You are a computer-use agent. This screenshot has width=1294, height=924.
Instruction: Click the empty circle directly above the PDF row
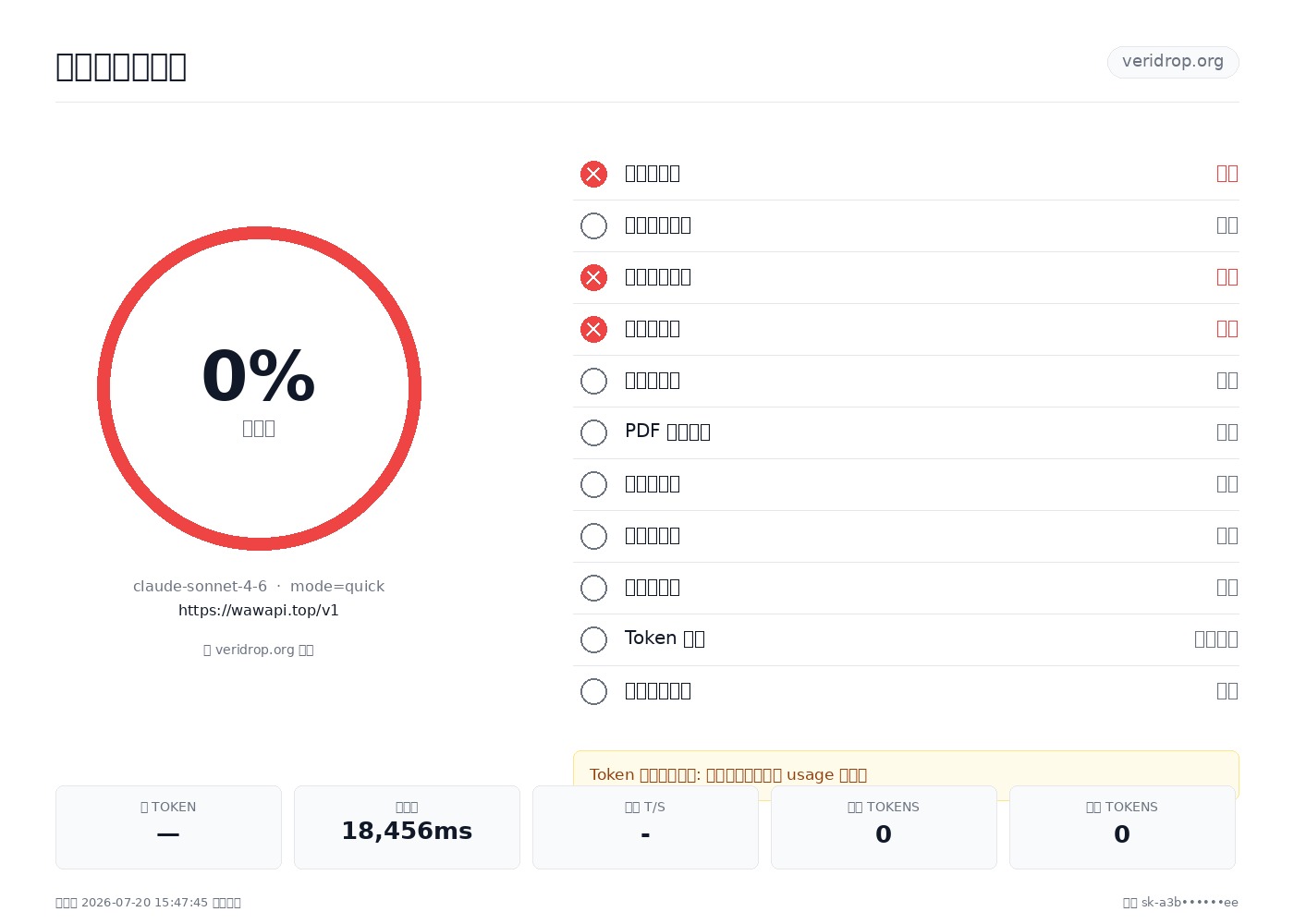593,381
